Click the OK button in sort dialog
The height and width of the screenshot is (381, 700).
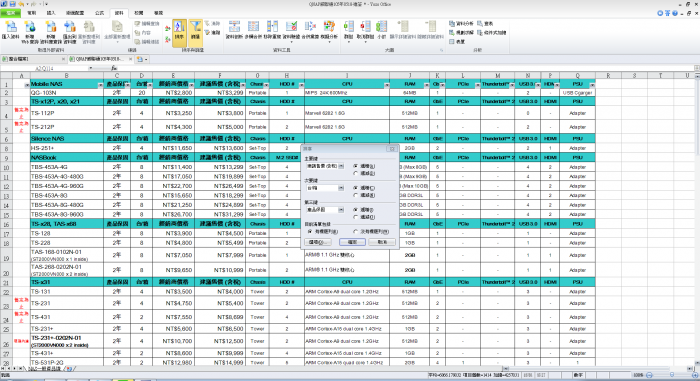[x=352, y=242]
